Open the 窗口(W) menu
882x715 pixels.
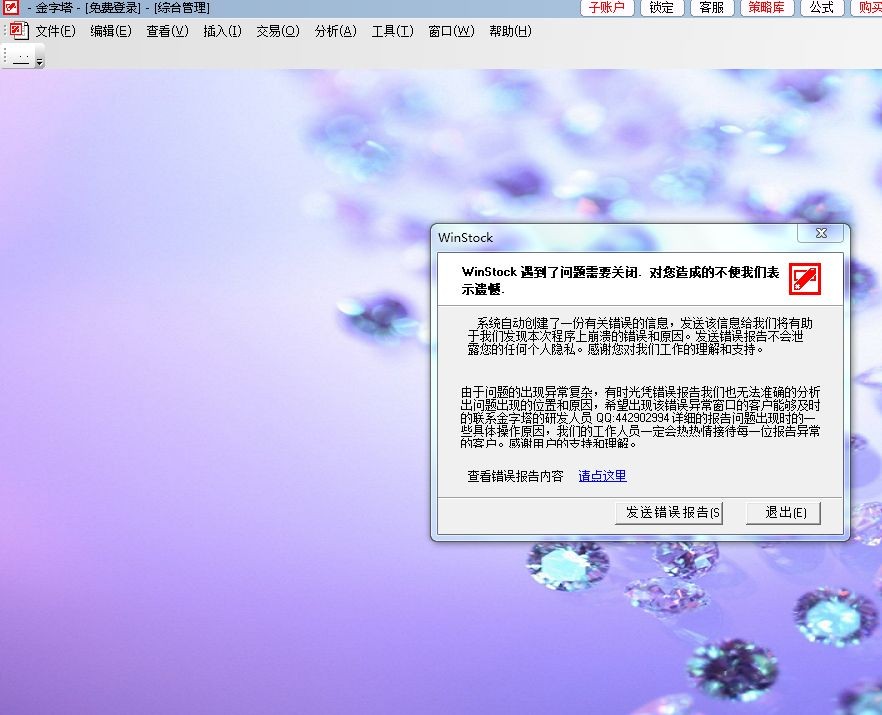point(451,31)
